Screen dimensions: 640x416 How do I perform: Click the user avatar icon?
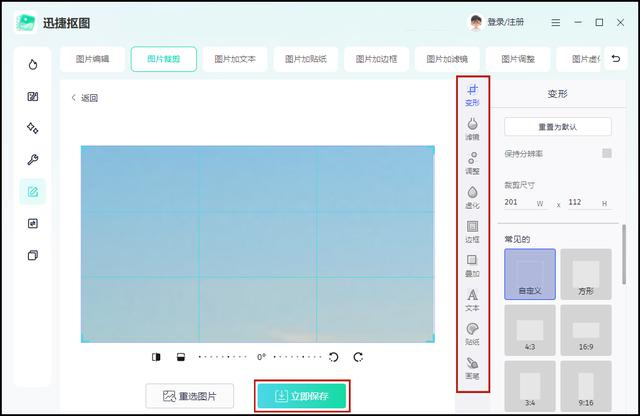coord(476,22)
